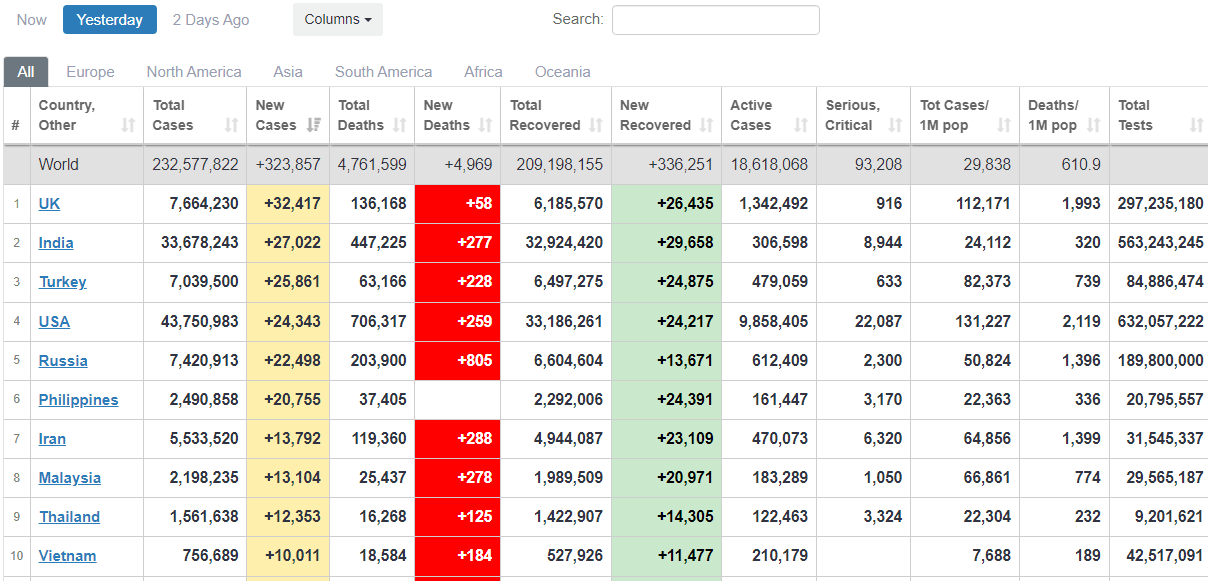
Task: Sort by Serious, Critical column icon
Action: click(895, 125)
